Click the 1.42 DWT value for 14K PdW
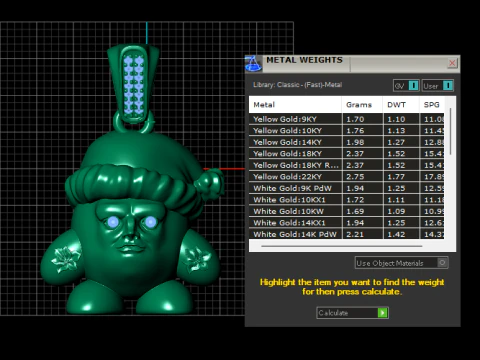Image resolution: width=480 pixels, height=360 pixels. tap(396, 234)
